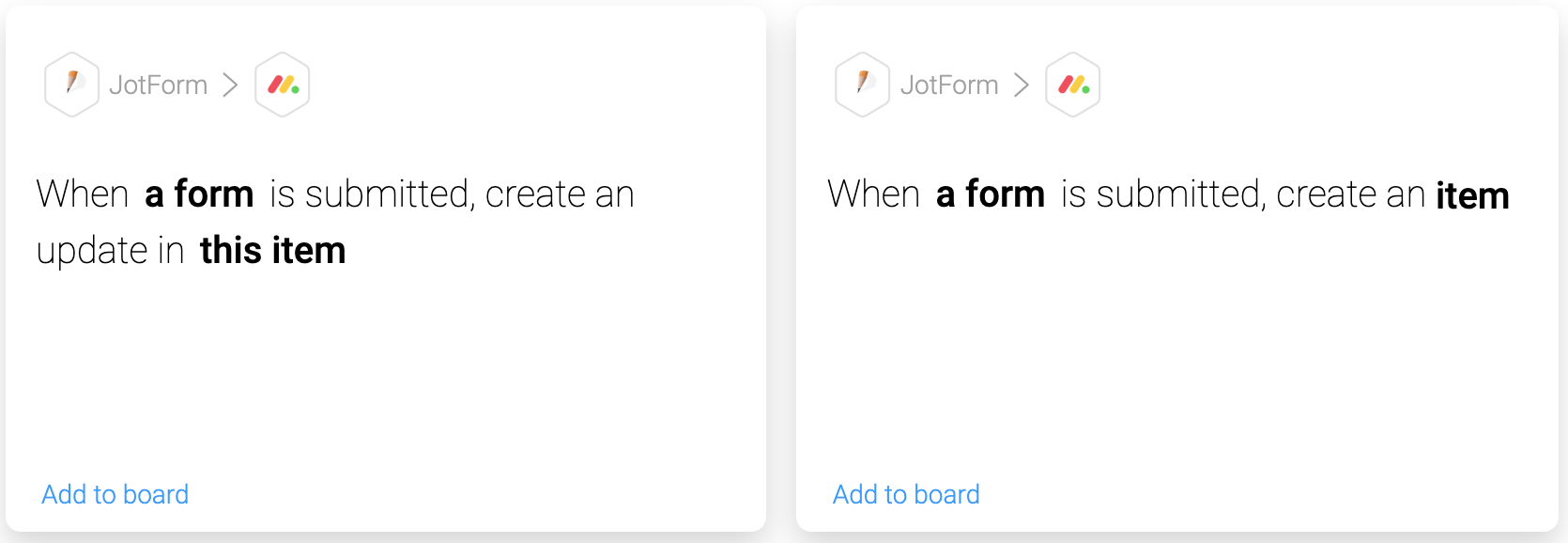Add the create-update recipe to board
The width and height of the screenshot is (1568, 543).
pyautogui.click(x=115, y=494)
